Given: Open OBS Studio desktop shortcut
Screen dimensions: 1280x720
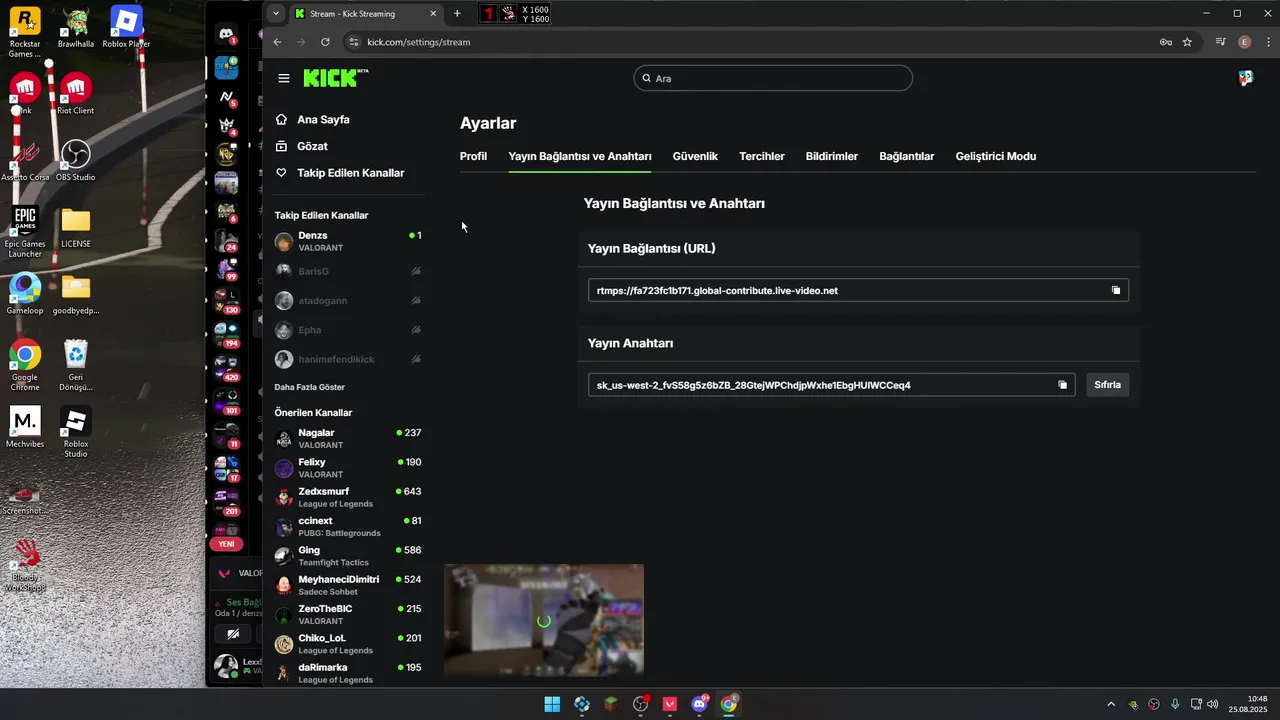Looking at the screenshot, I should click(76, 160).
